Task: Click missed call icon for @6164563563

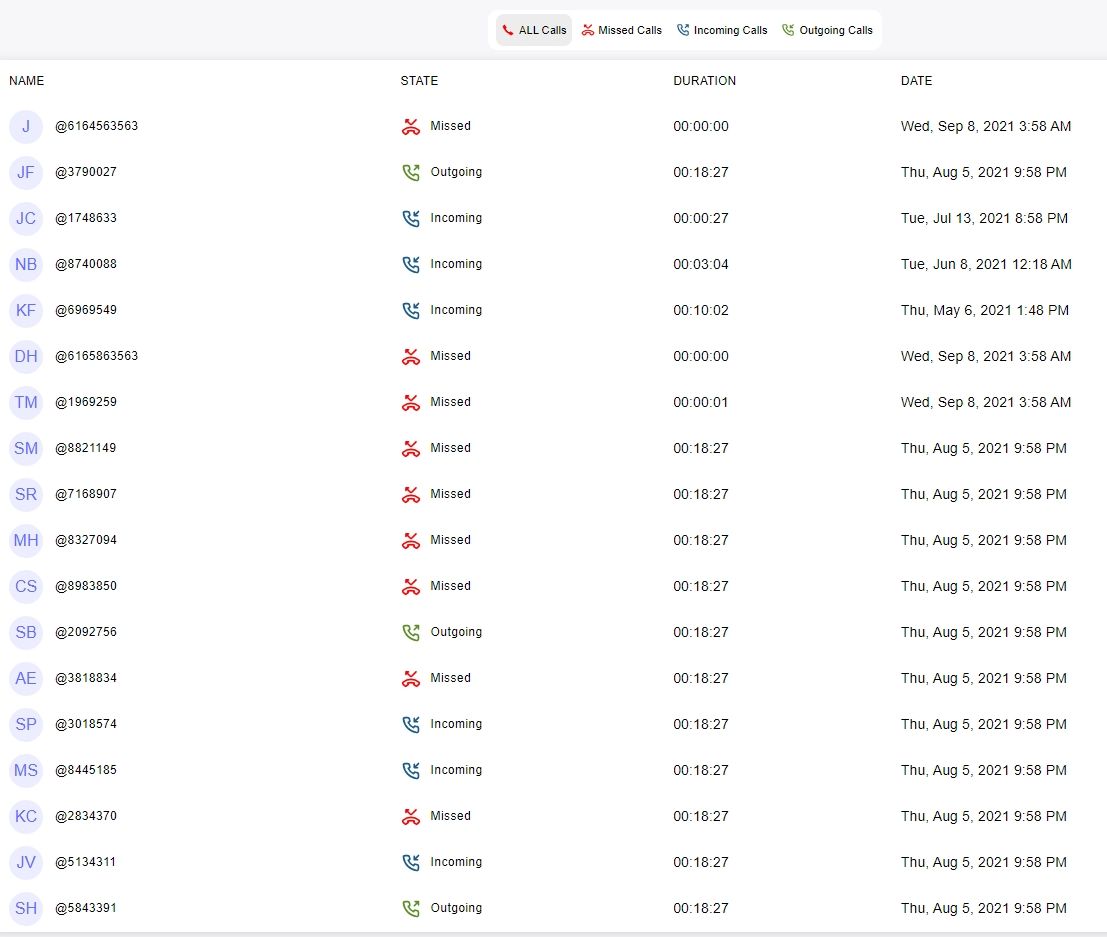Action: tap(411, 126)
